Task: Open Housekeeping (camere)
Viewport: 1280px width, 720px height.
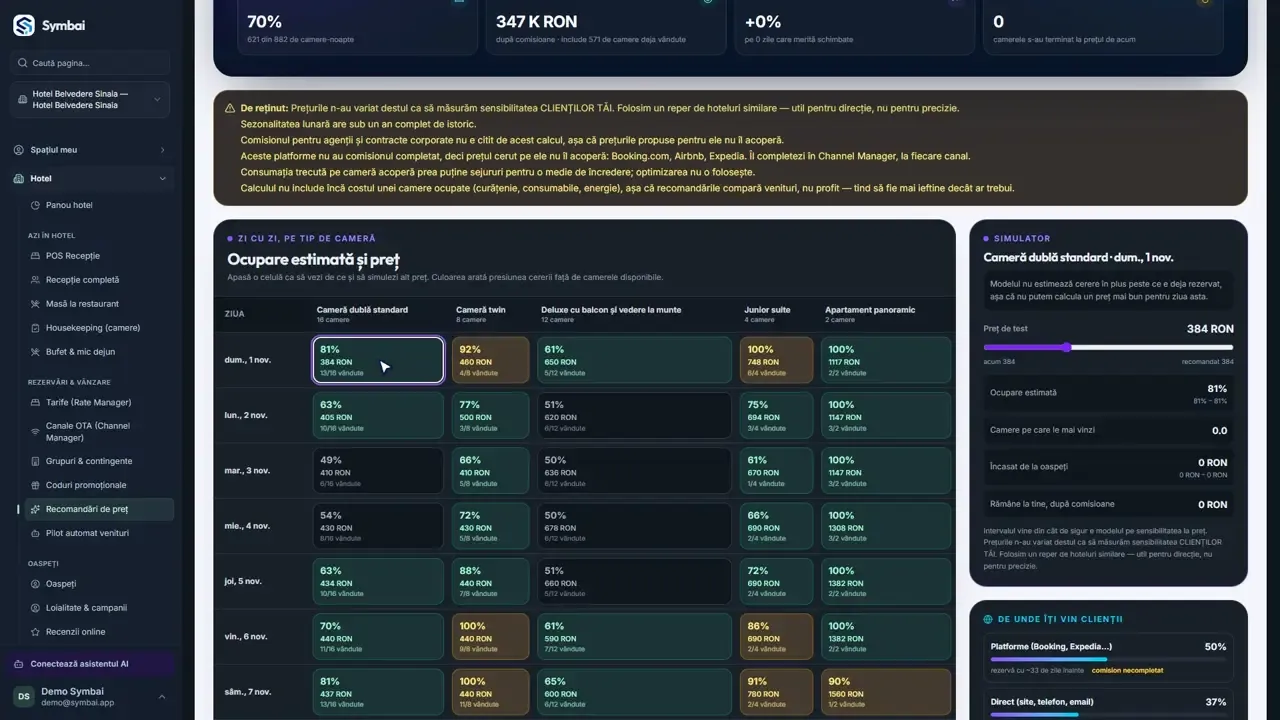Action: (92, 328)
